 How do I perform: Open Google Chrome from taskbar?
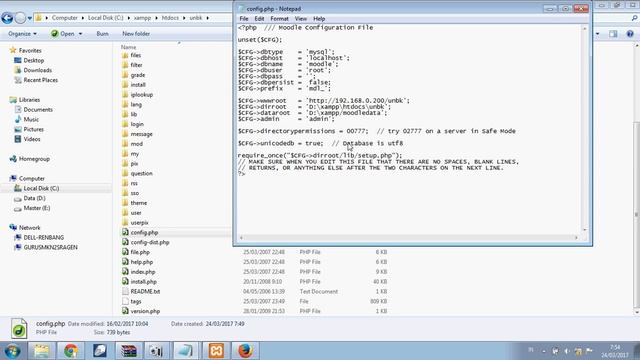coord(71,351)
